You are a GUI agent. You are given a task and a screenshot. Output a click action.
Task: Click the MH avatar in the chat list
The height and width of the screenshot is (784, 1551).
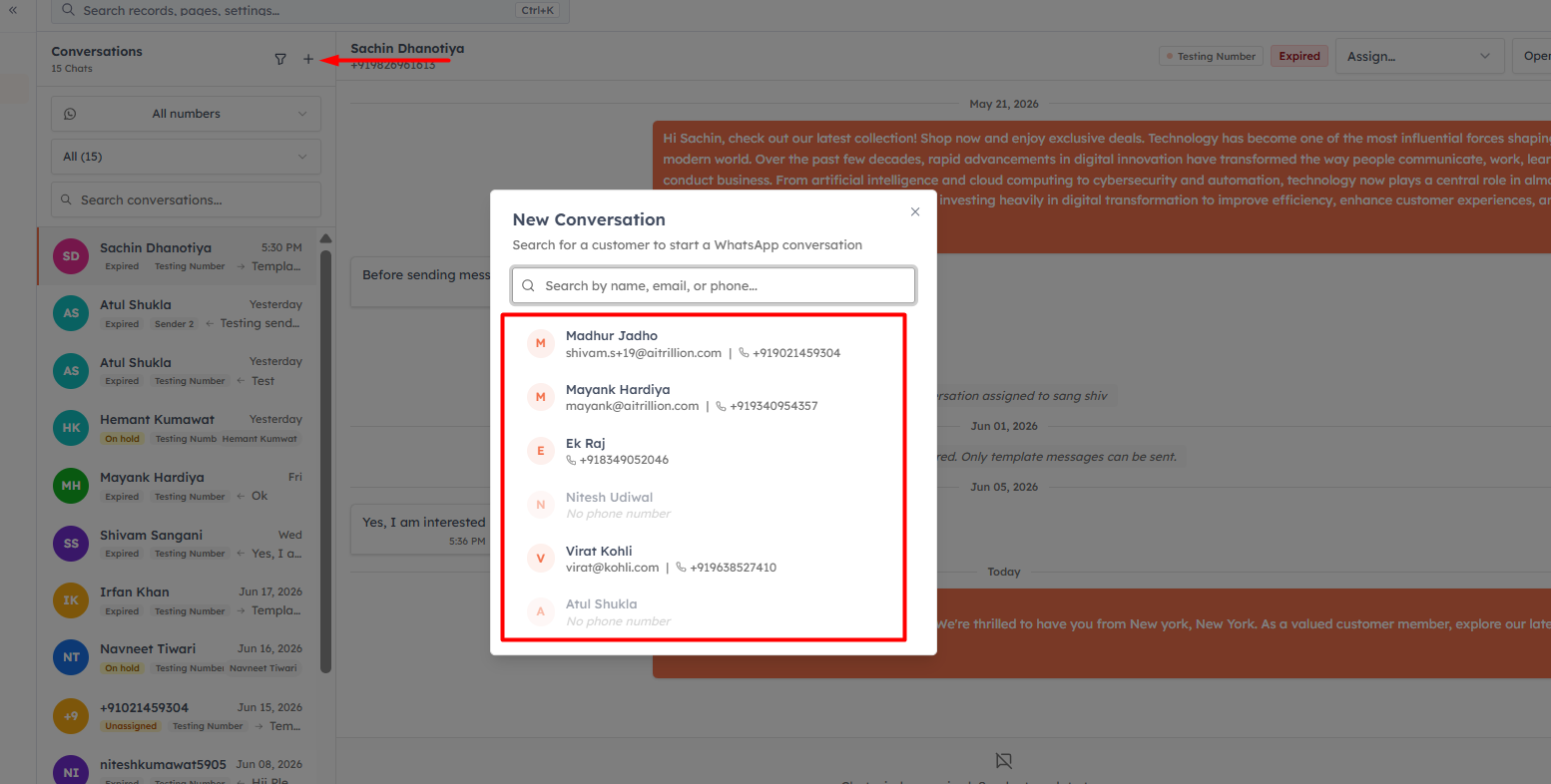pos(71,486)
